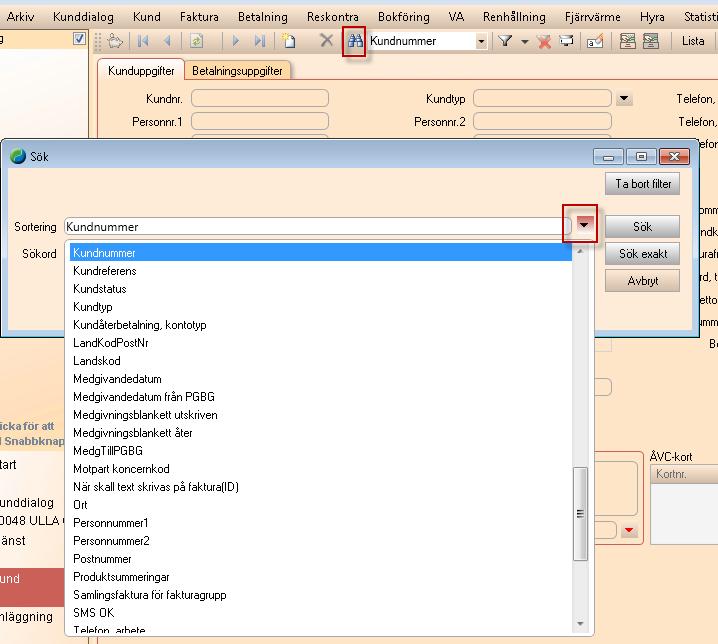Click the funnel filter icon
Image resolution: width=718 pixels, height=644 pixels.
point(505,41)
